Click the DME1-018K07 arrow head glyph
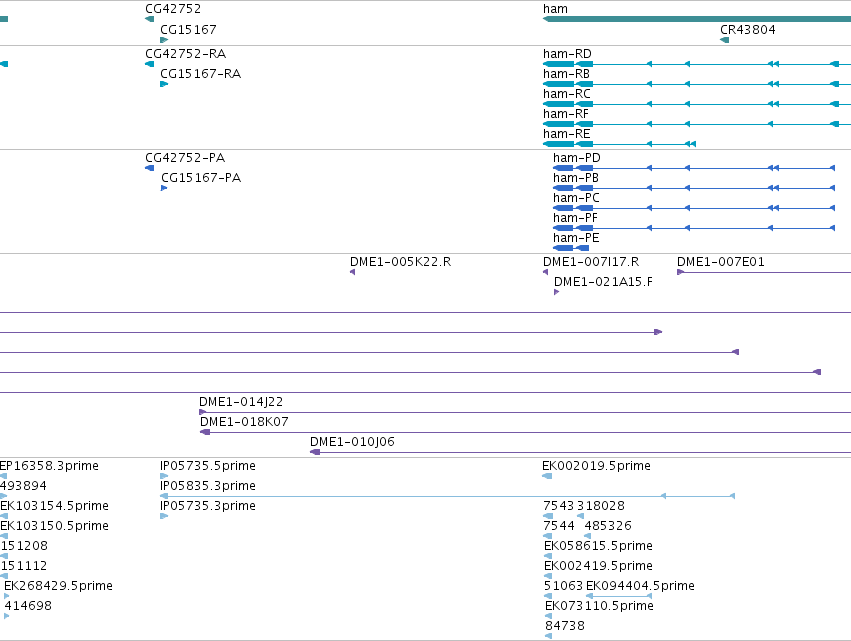Viewport: 851px width, 641px height. pyautogui.click(x=205, y=432)
